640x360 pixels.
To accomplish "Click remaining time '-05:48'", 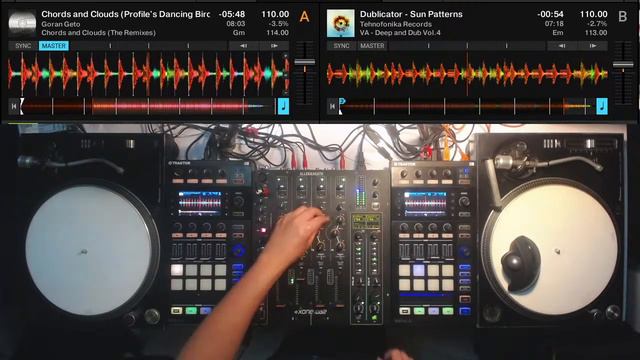I will pyautogui.click(x=231, y=14).
